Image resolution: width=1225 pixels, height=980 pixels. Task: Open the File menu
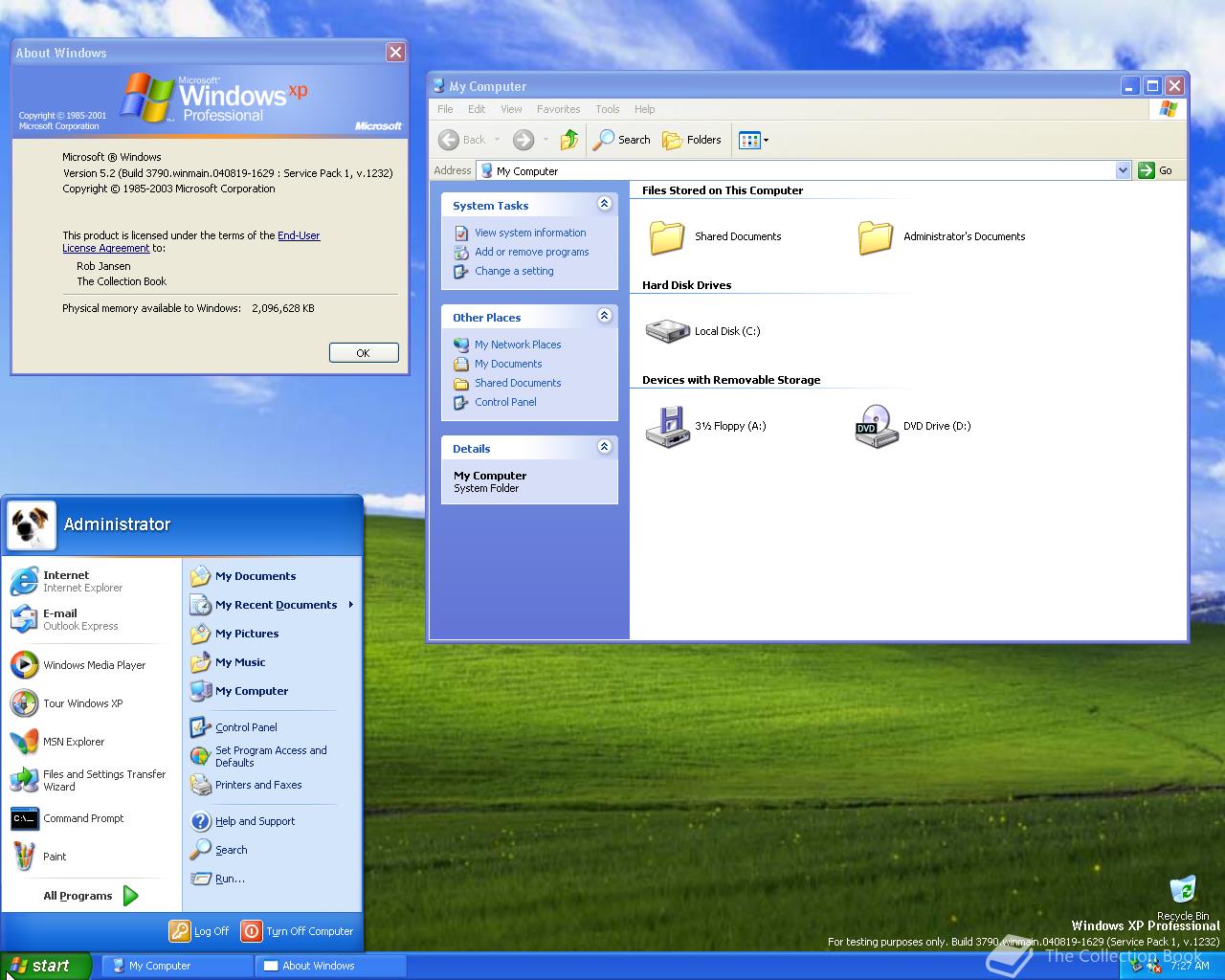[445, 109]
